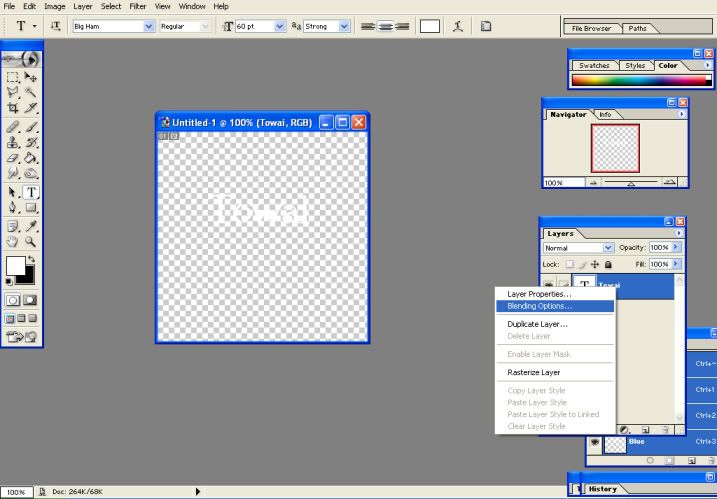Center-align the text
Screen dimensions: 717x499
(x=385, y=27)
